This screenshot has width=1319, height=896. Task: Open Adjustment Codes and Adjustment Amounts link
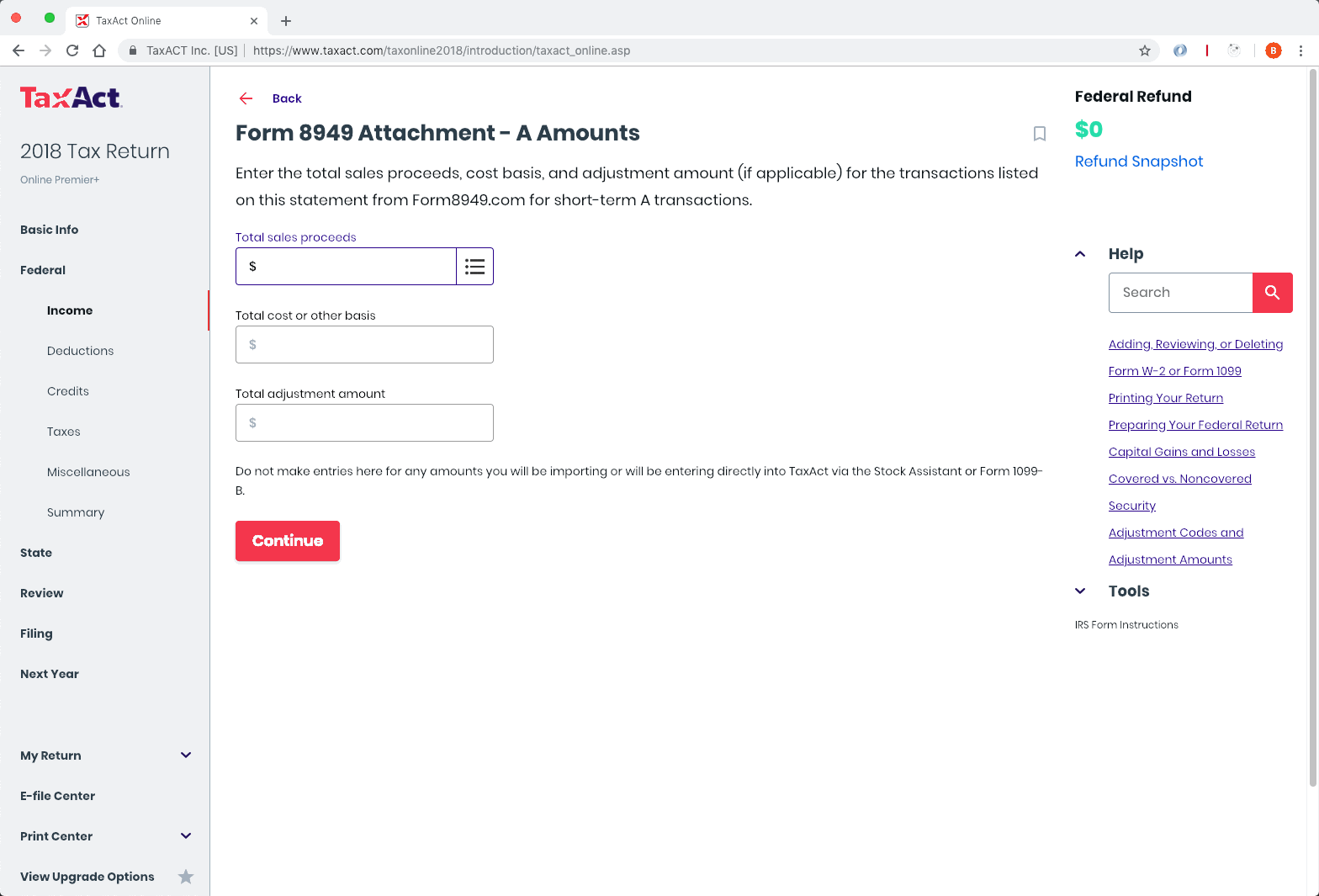coord(1176,546)
